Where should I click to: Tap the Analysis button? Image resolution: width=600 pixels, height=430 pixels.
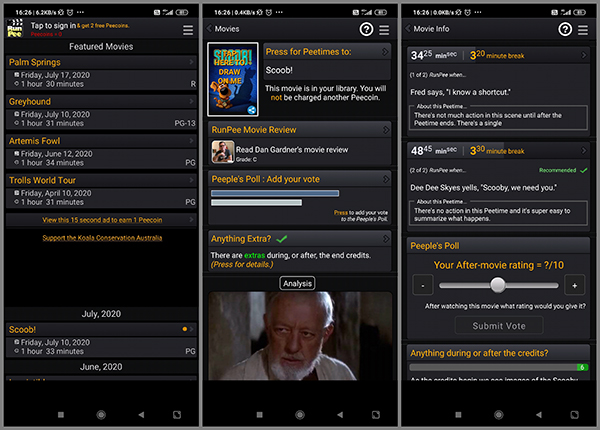[297, 283]
